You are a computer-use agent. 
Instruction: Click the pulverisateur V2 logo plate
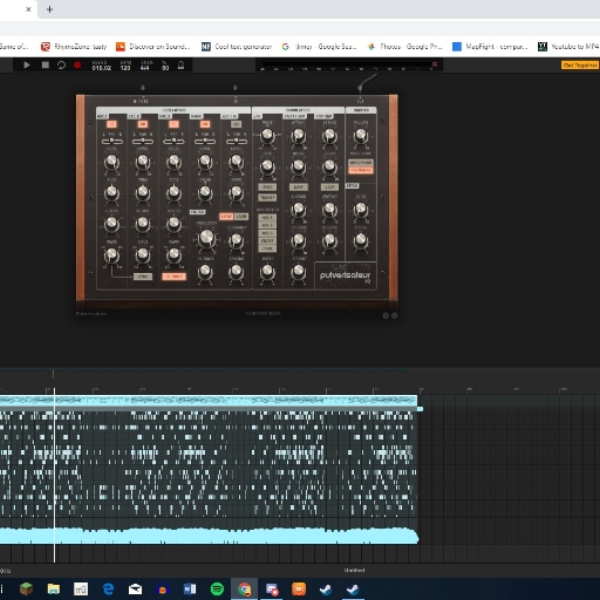(x=346, y=276)
